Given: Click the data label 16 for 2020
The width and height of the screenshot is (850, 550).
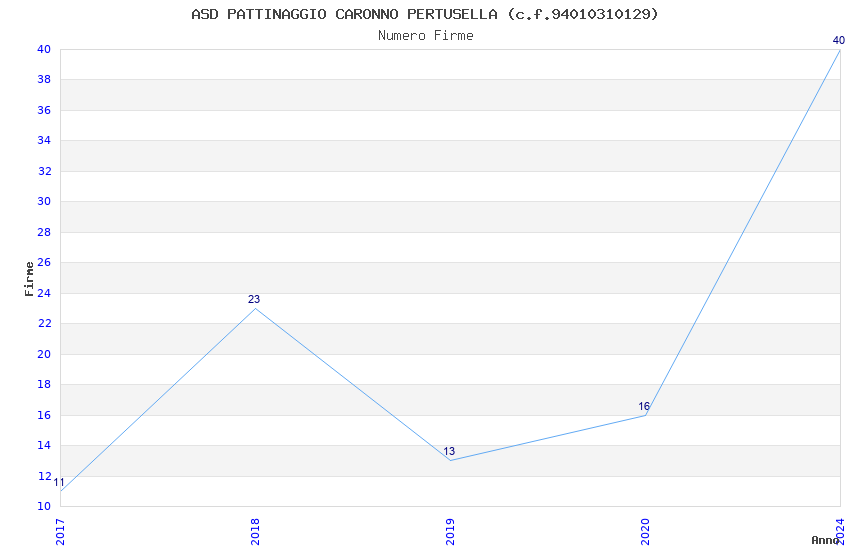Looking at the screenshot, I should (643, 406).
